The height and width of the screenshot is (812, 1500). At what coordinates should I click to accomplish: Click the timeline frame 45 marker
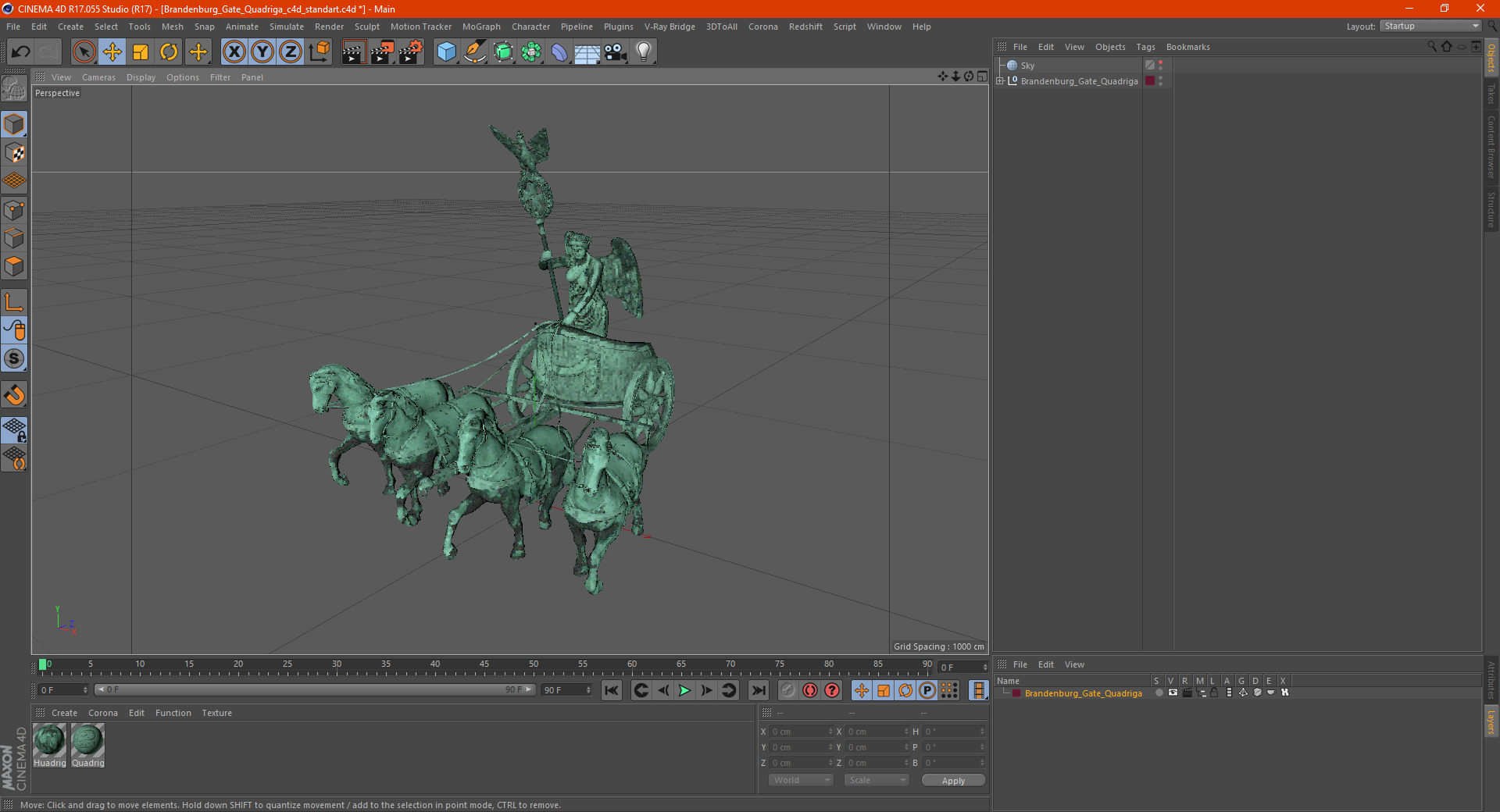pos(484,665)
